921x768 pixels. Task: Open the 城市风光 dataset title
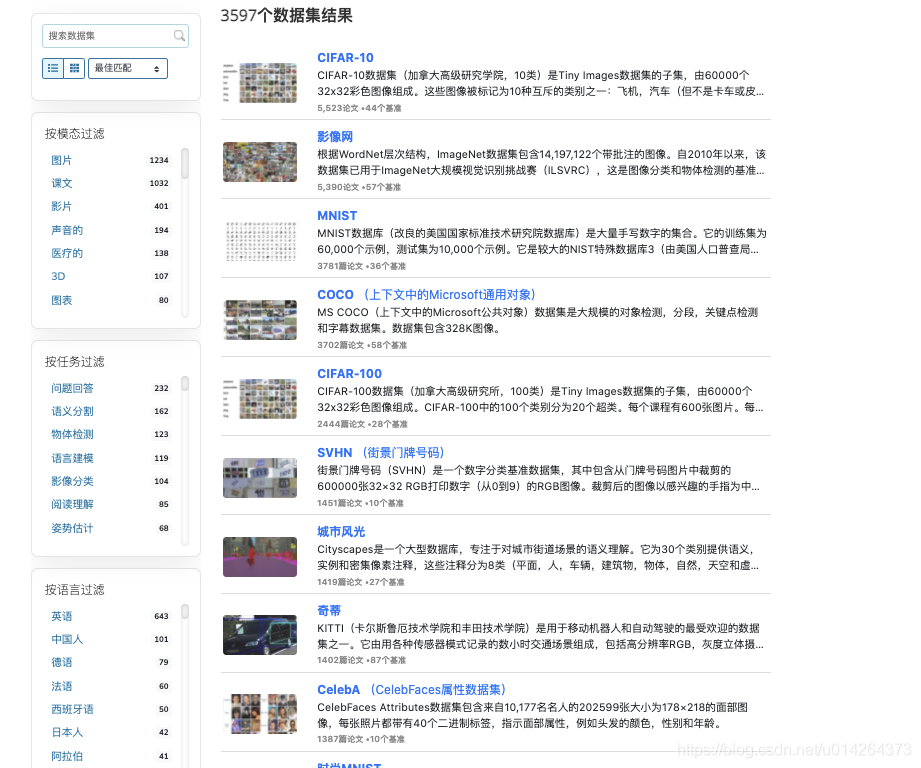tap(341, 531)
